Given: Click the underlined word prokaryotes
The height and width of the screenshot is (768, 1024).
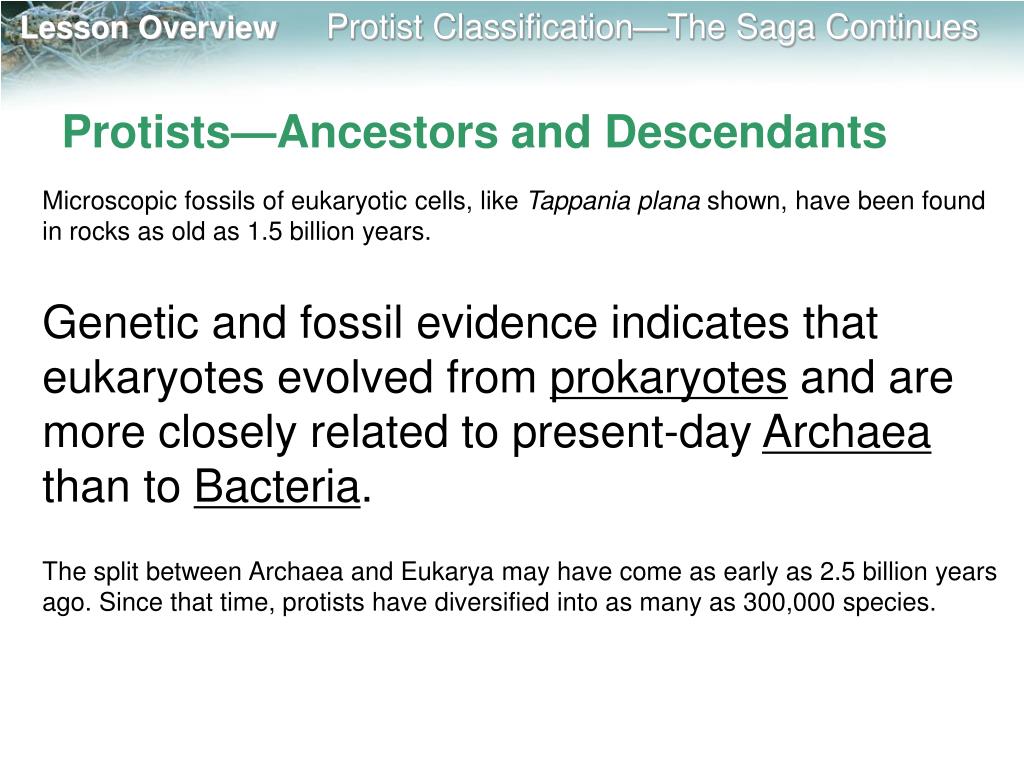Looking at the screenshot, I should tap(668, 379).
